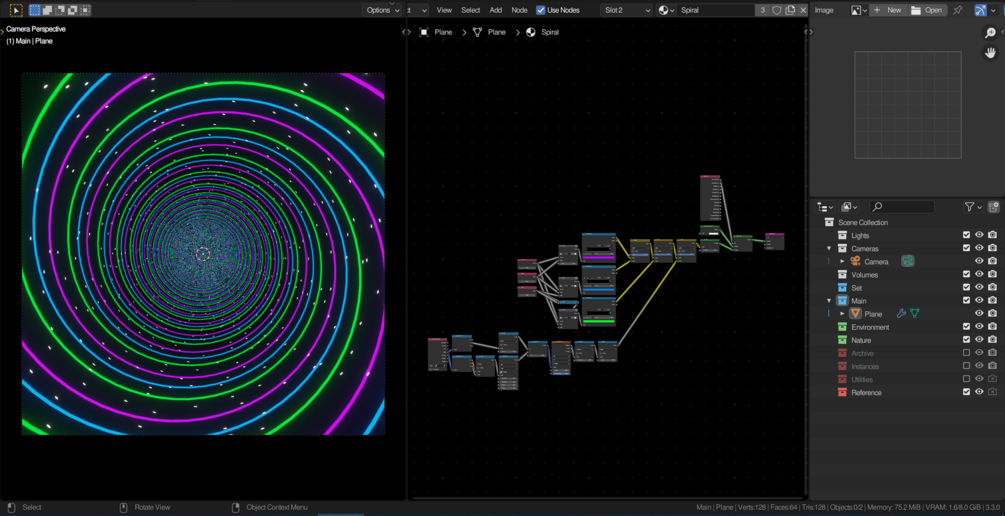Open the outliner display mode dropdown

coord(825,207)
